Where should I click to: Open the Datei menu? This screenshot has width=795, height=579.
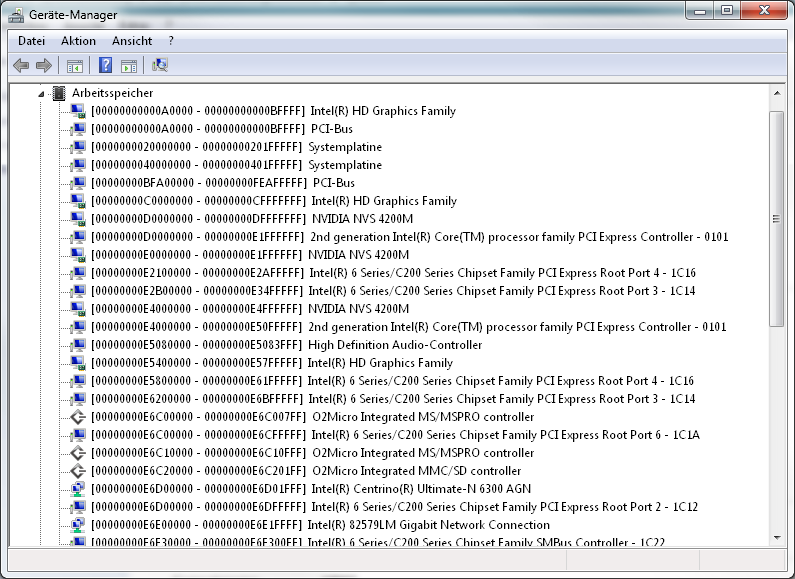click(x=31, y=41)
